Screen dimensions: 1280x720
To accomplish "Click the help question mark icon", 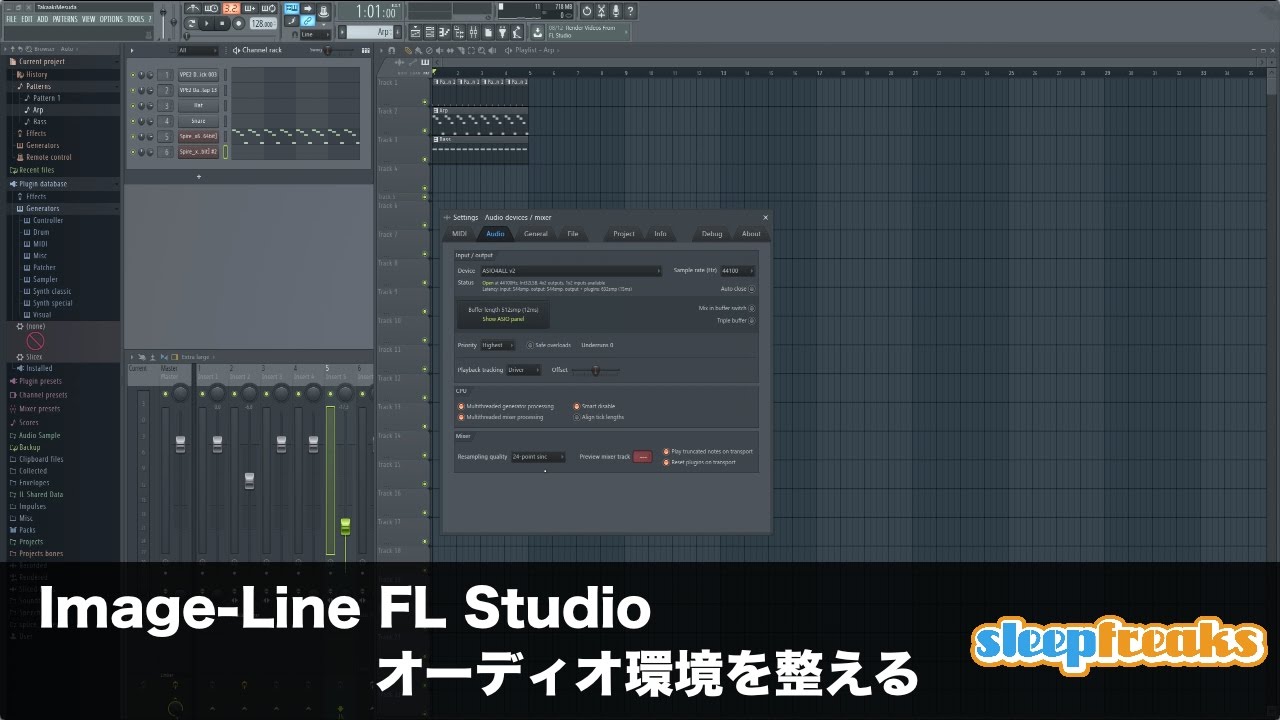I will (630, 11).
